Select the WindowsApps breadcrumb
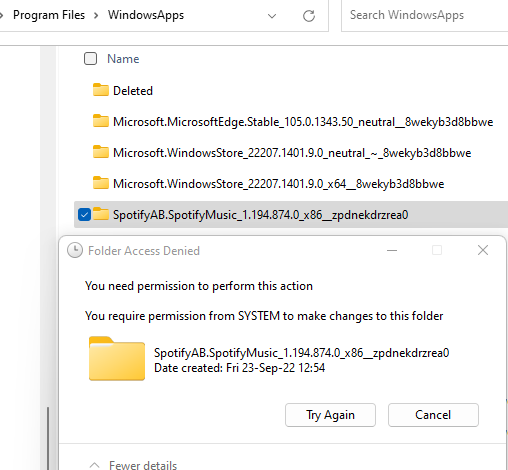This screenshot has width=508, height=470. click(146, 15)
